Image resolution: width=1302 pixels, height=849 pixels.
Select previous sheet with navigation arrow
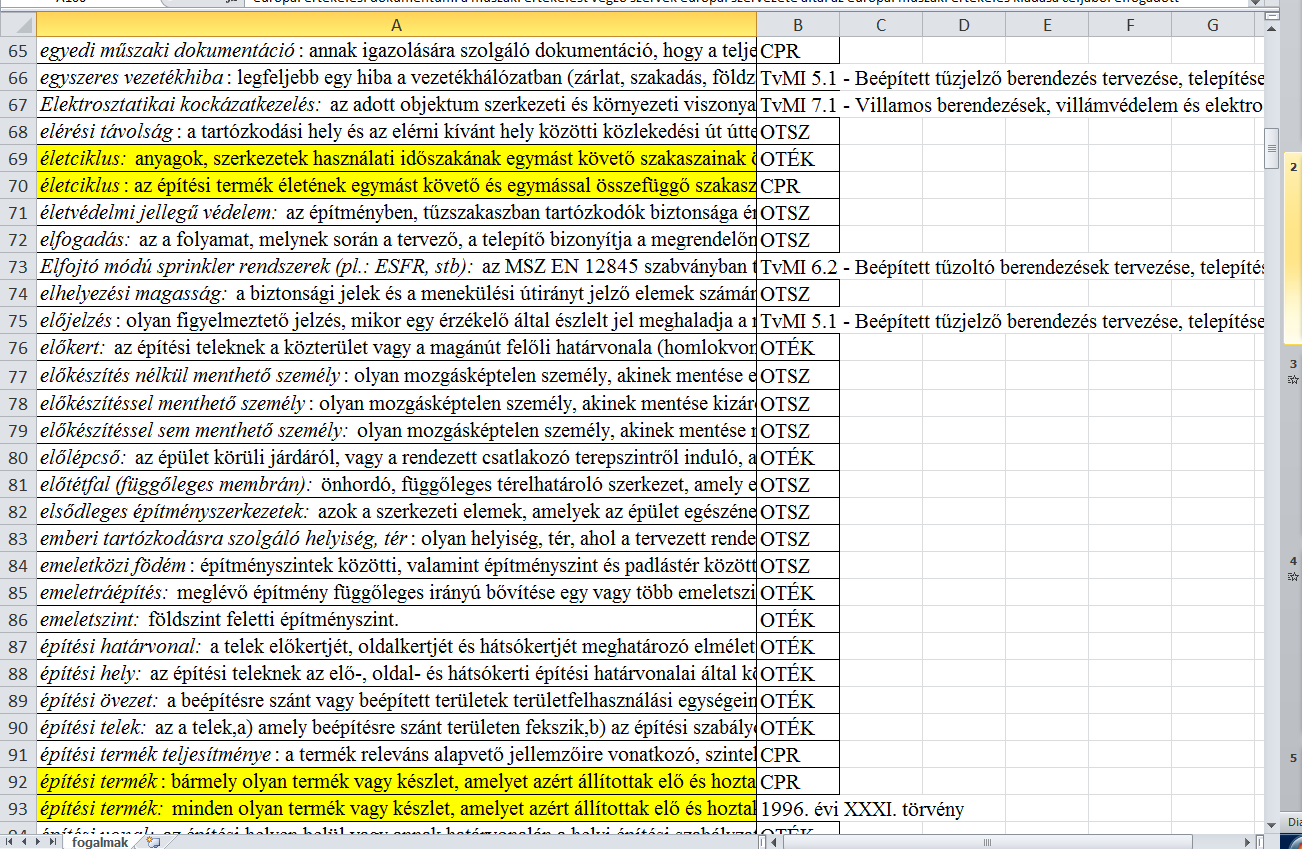[22, 842]
